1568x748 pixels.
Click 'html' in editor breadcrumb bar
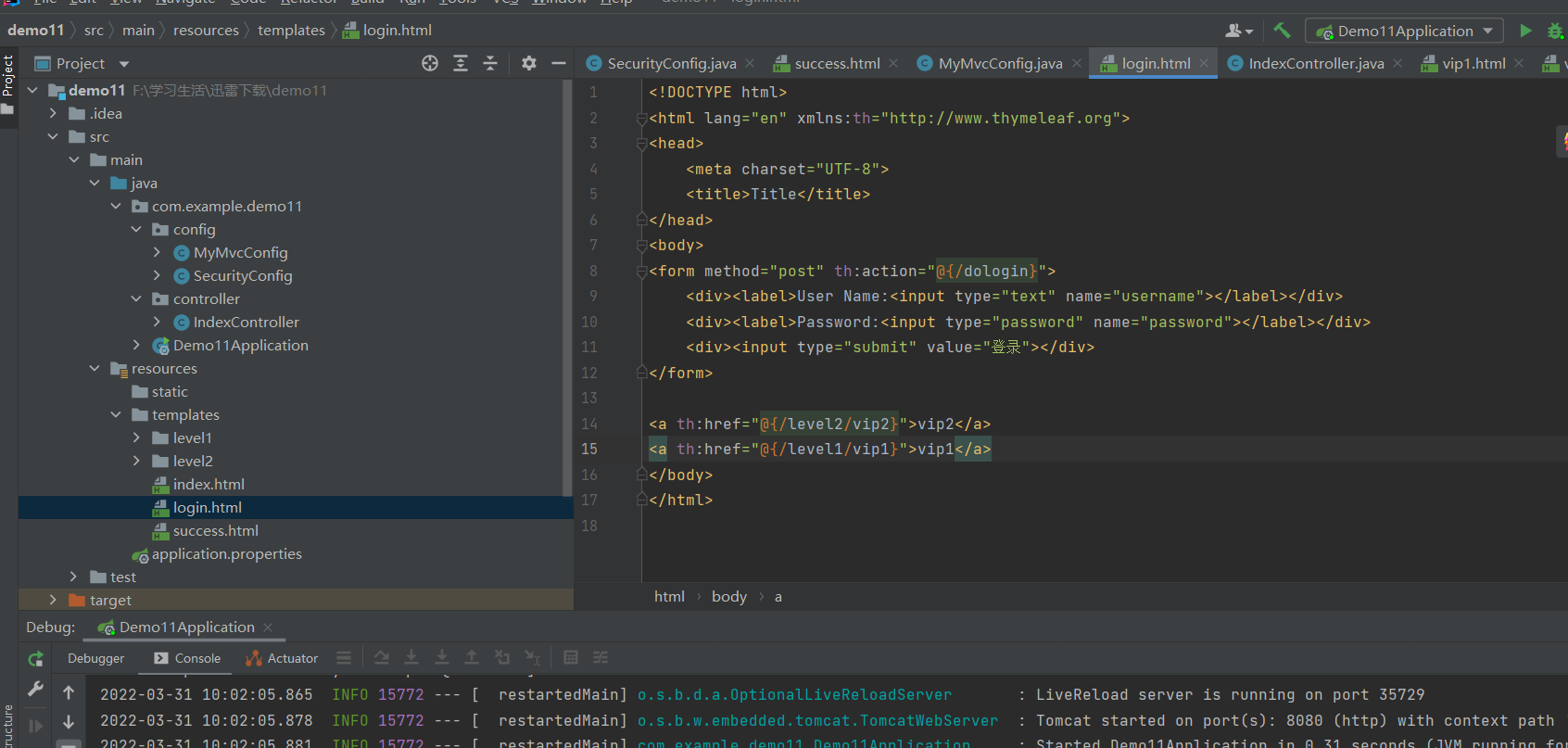point(669,597)
